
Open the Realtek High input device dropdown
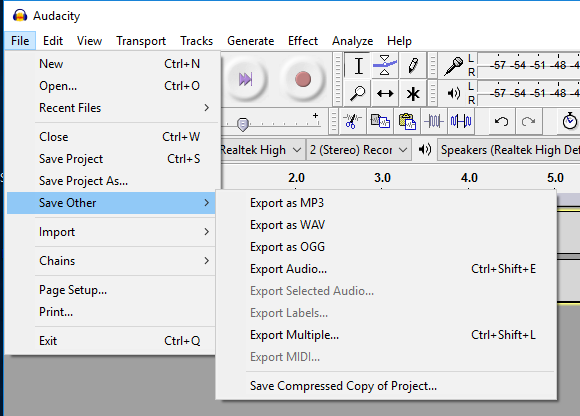point(262,150)
